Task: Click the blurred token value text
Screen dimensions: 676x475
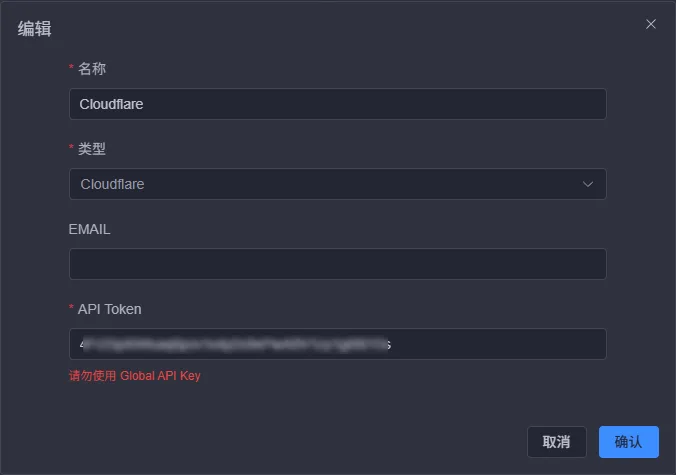Action: pyautogui.click(x=235, y=344)
